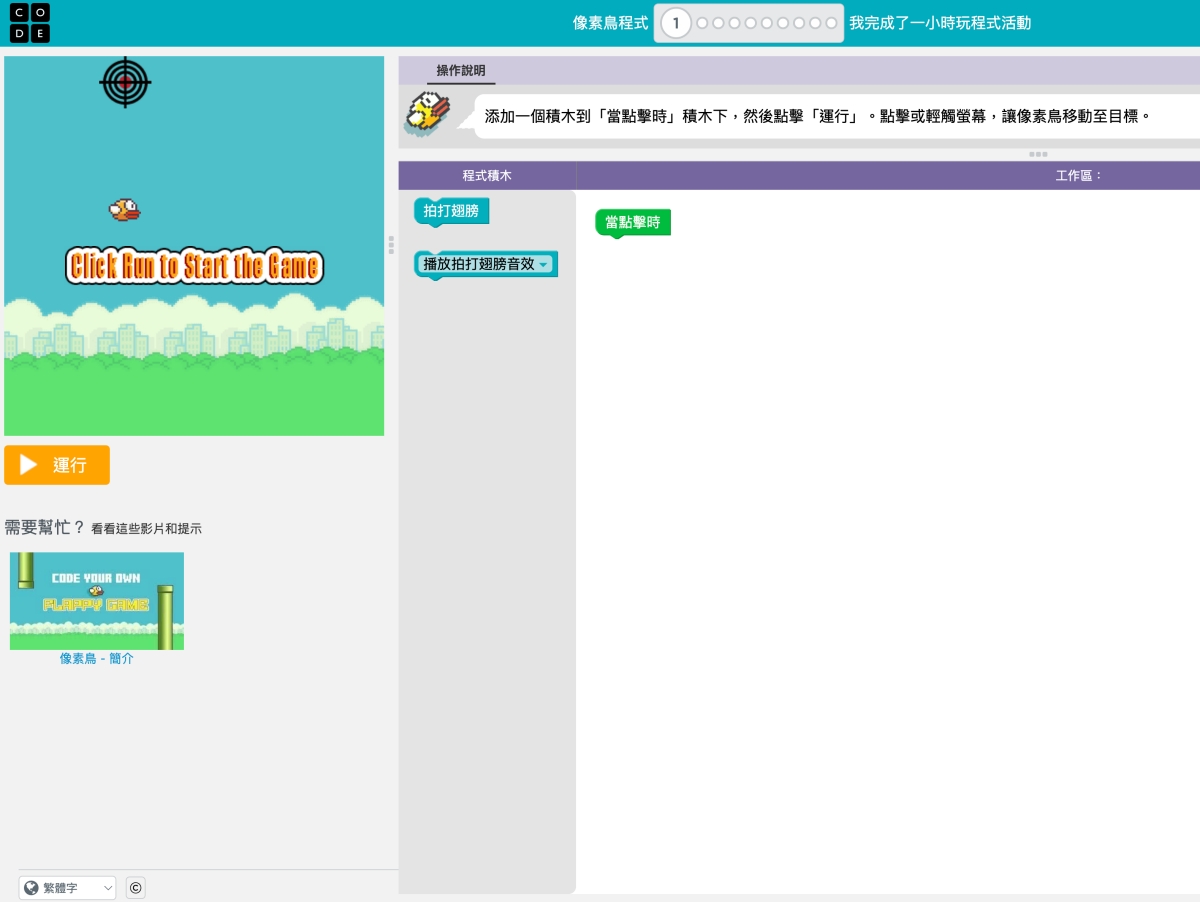Switch to the 操作說明 tab

tap(461, 71)
